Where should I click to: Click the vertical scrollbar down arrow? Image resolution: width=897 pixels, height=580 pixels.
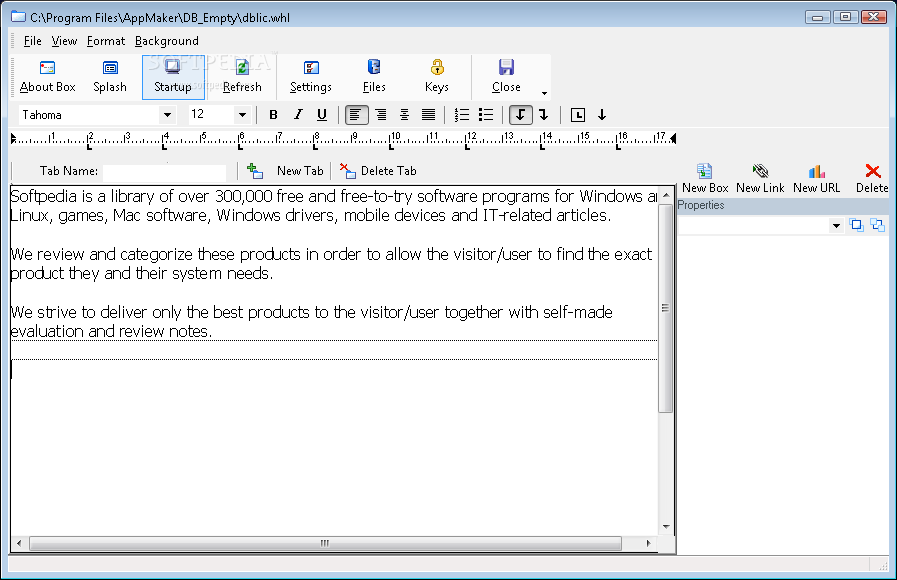(666, 527)
